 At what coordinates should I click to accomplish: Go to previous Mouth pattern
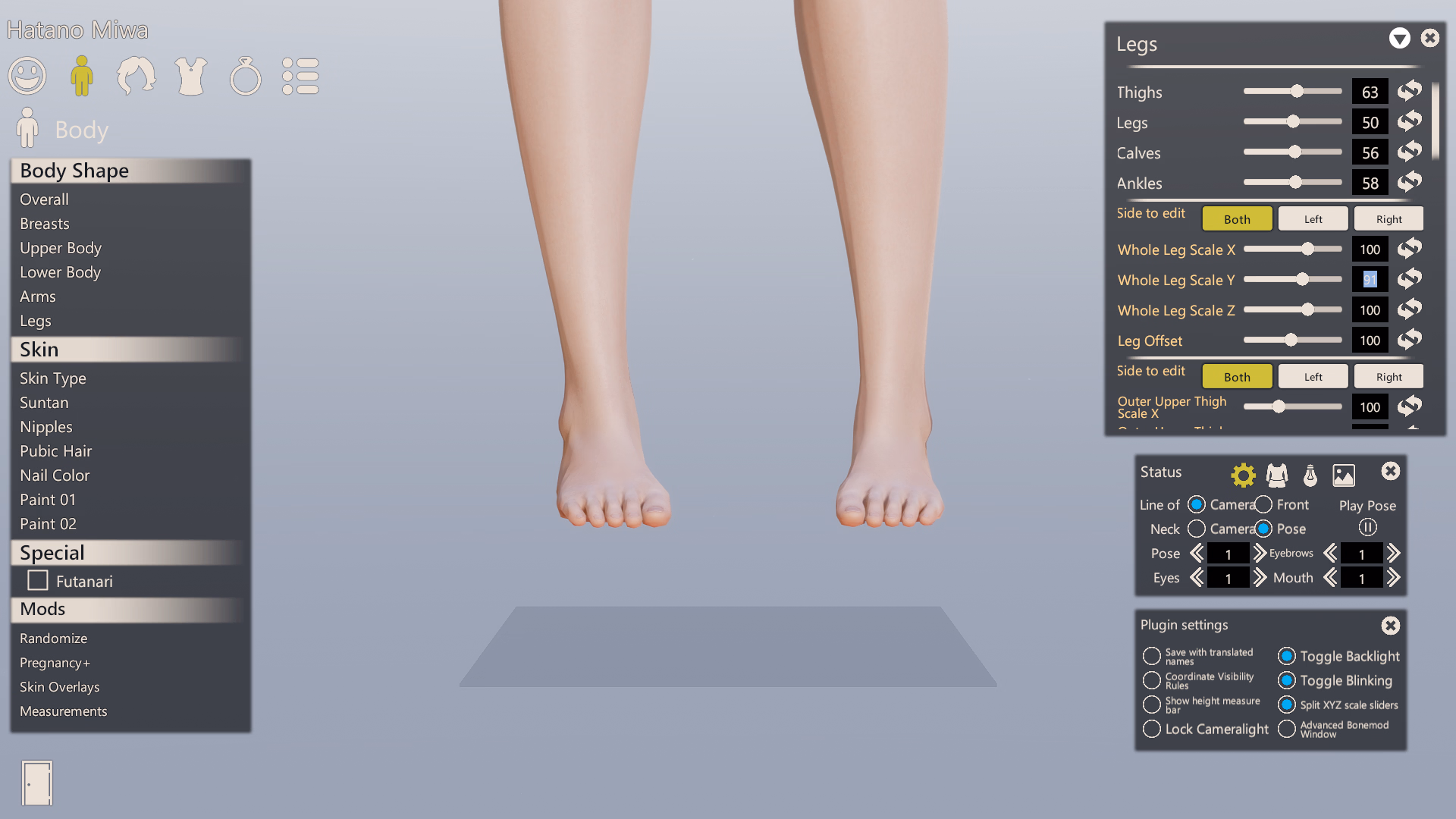pyautogui.click(x=1330, y=578)
